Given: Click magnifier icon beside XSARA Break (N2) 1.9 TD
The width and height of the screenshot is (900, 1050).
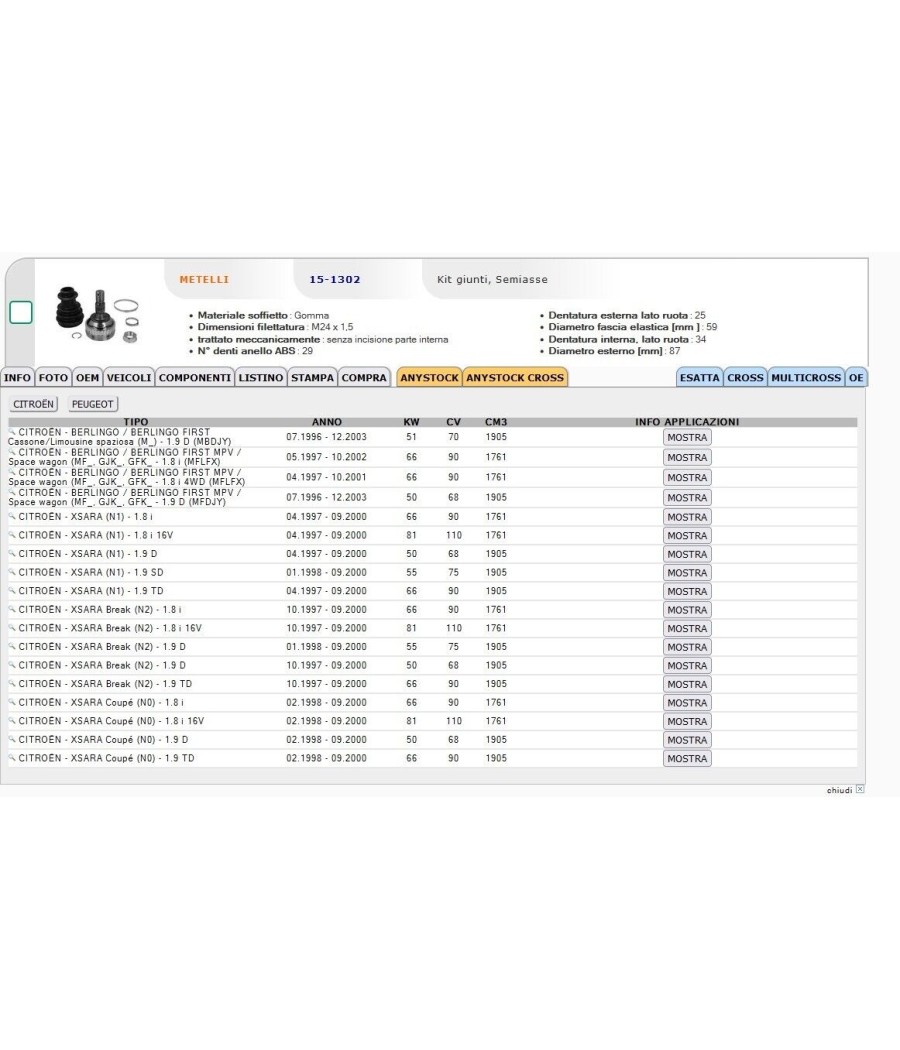Looking at the screenshot, I should pos(12,683).
